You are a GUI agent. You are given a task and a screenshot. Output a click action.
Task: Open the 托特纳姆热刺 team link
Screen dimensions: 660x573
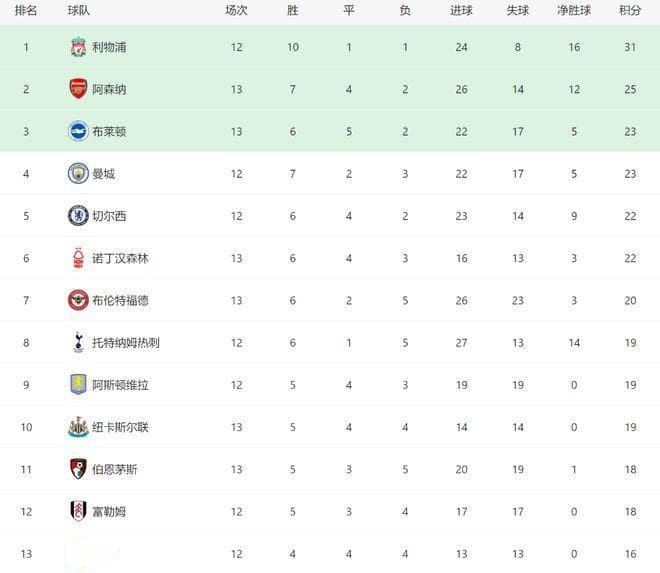(x=126, y=343)
